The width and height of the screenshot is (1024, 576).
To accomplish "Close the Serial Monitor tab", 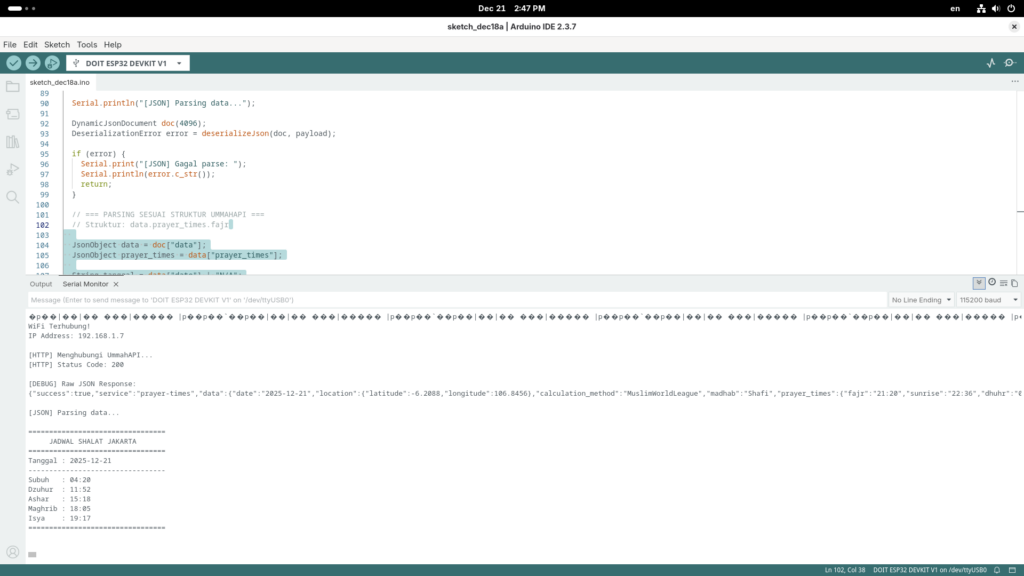I will click(115, 284).
